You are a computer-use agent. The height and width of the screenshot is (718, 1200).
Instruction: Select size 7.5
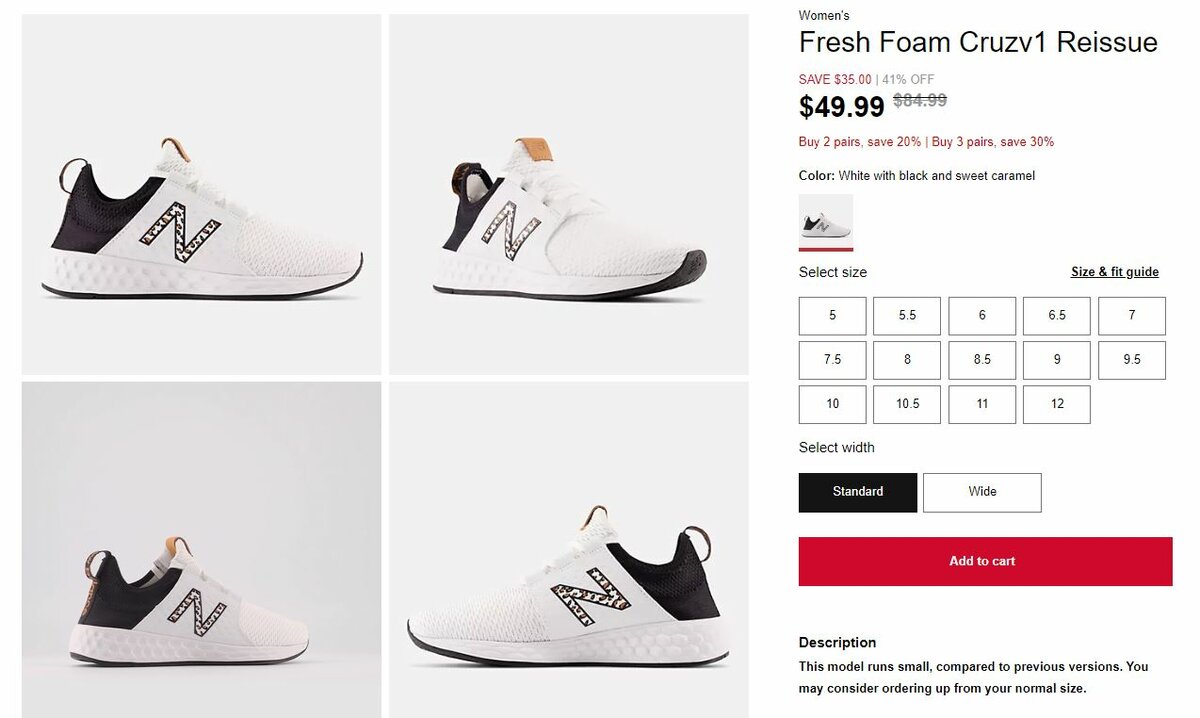point(832,360)
